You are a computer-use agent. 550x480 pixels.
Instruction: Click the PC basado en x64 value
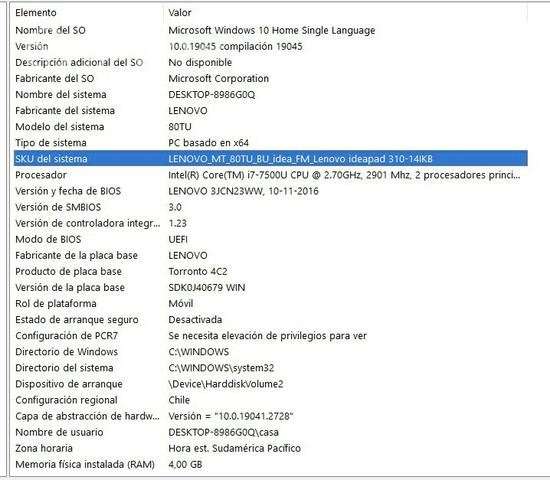(x=208, y=143)
